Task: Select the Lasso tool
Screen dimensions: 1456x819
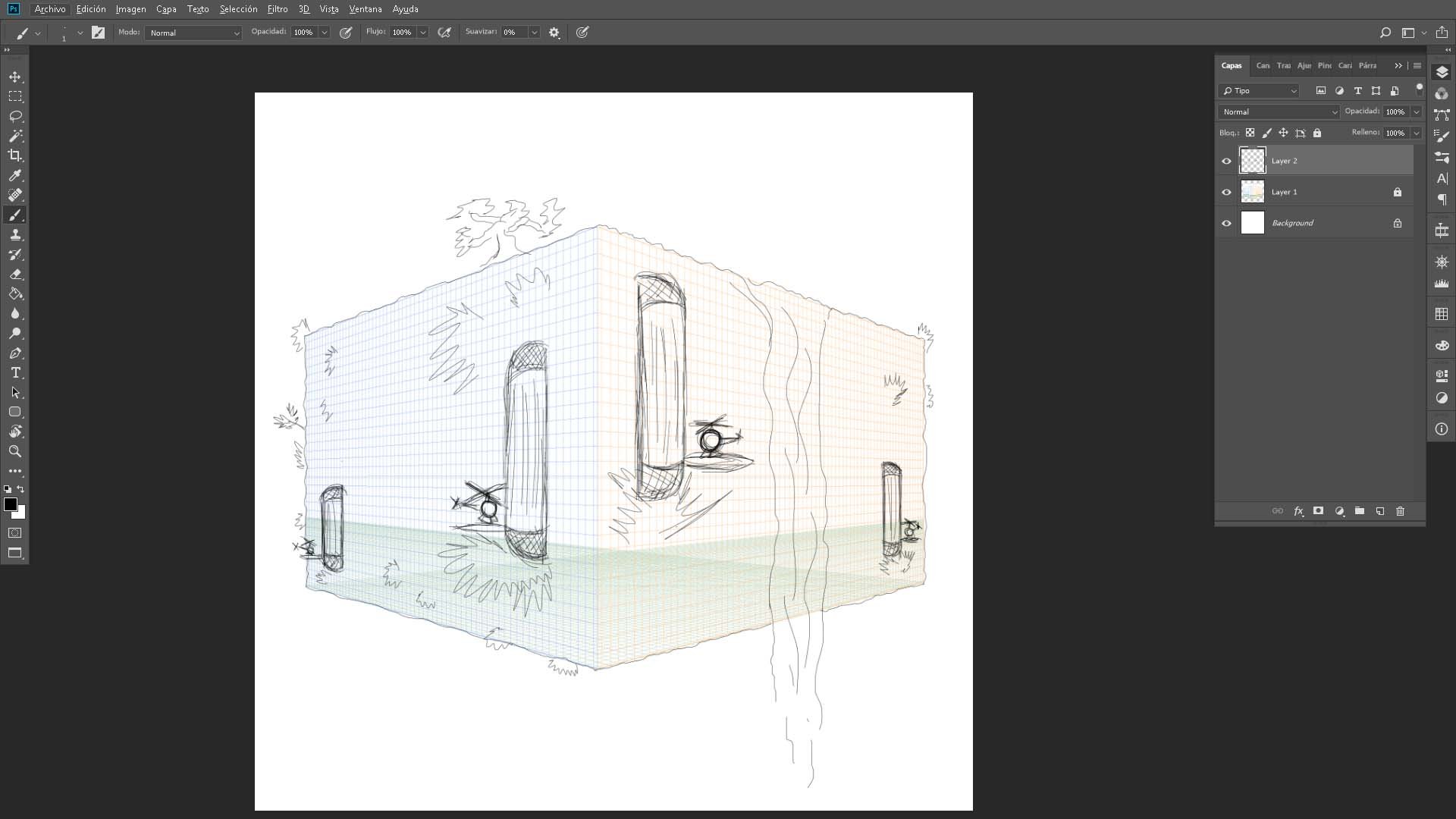Action: tap(15, 117)
